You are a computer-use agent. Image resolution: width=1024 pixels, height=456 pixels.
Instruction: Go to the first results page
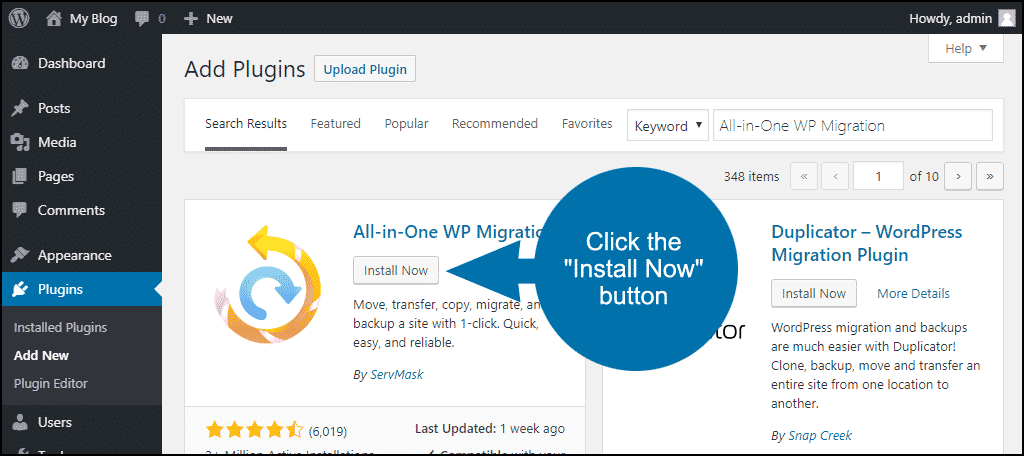(x=804, y=176)
